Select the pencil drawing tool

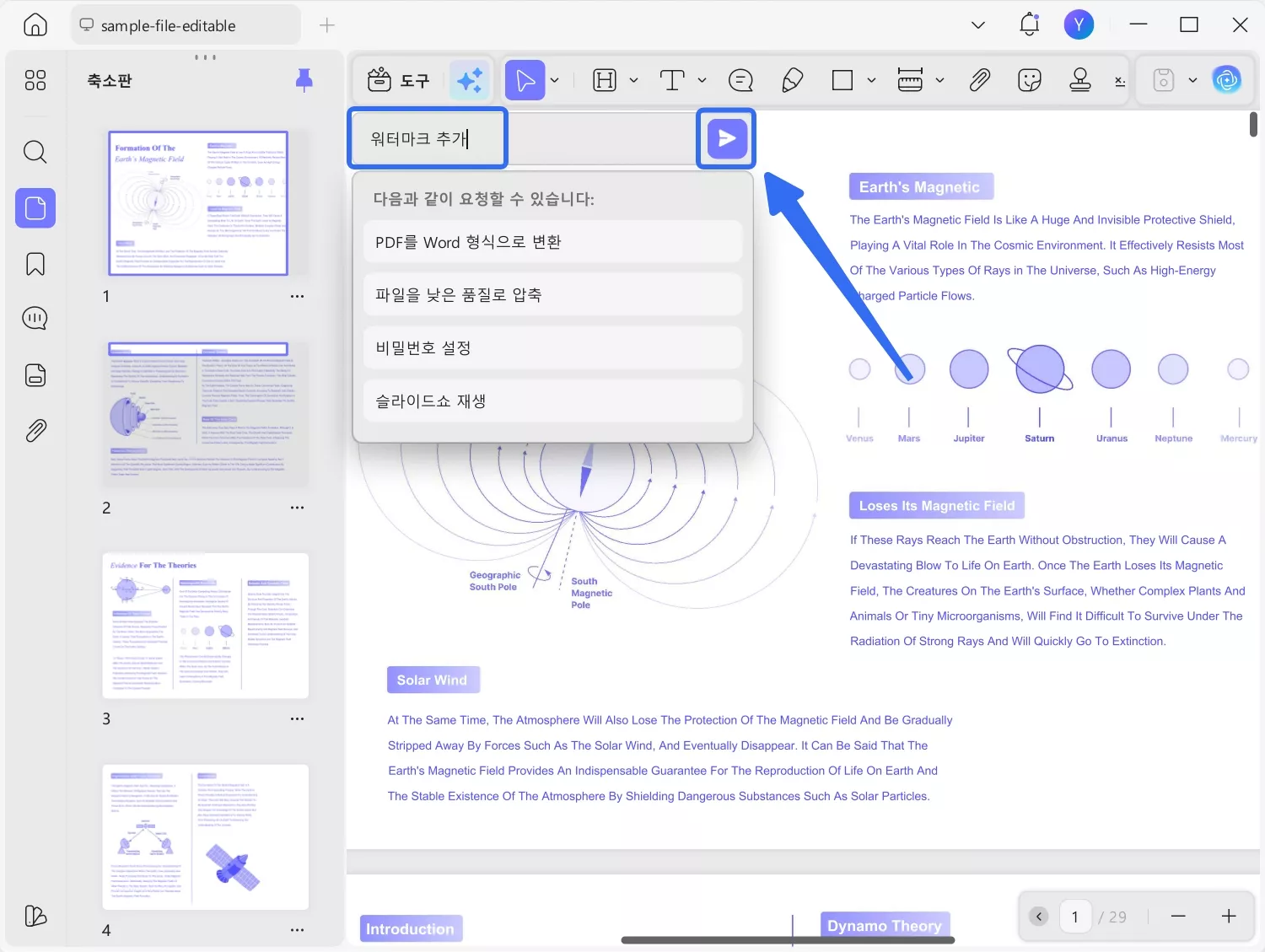coord(792,80)
